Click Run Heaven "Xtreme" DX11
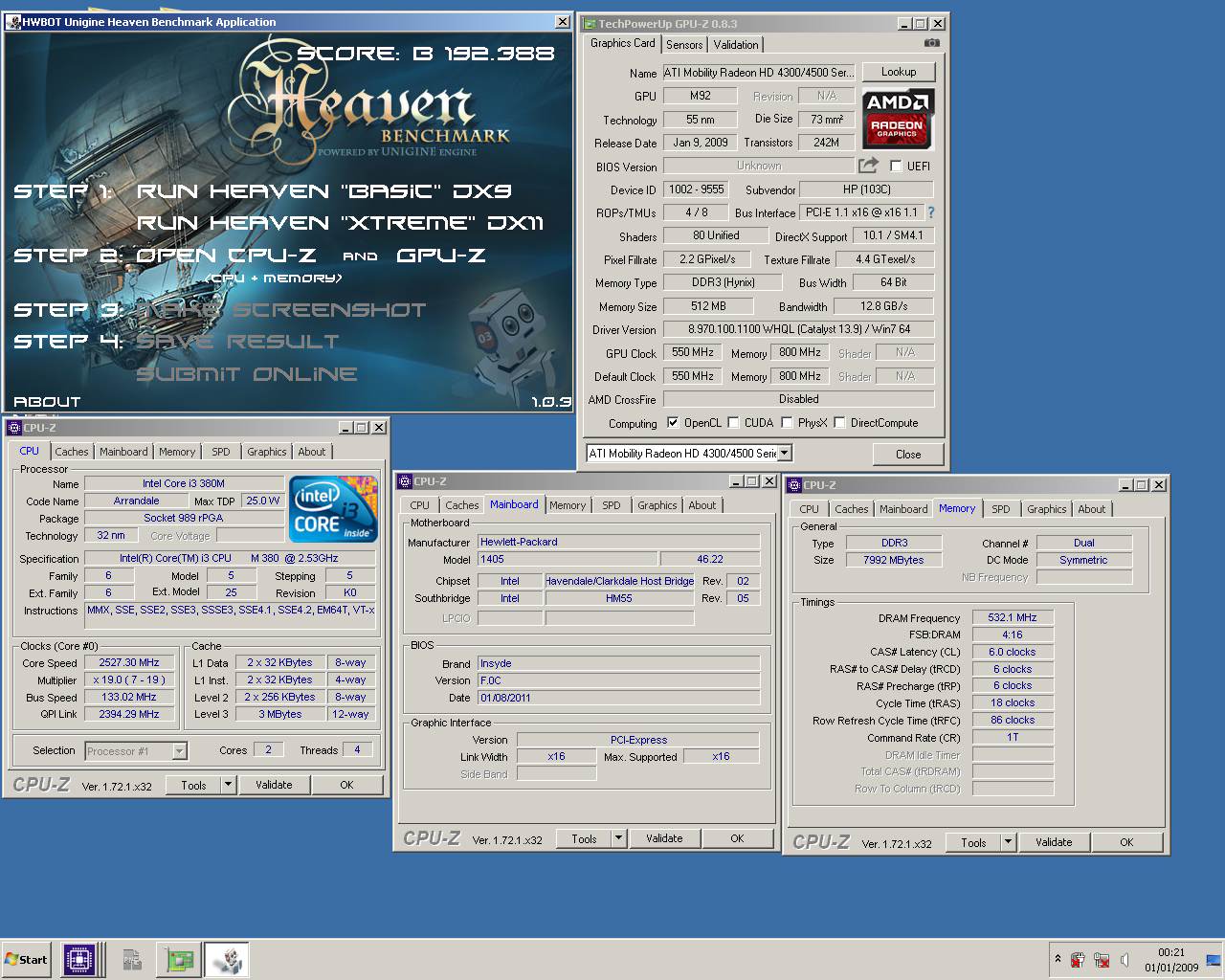 point(341,223)
